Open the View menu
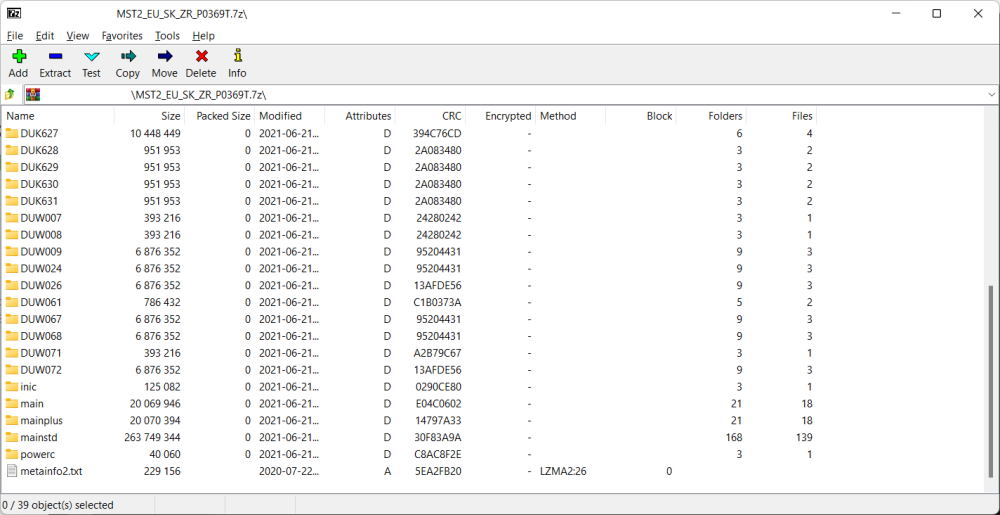 78,36
